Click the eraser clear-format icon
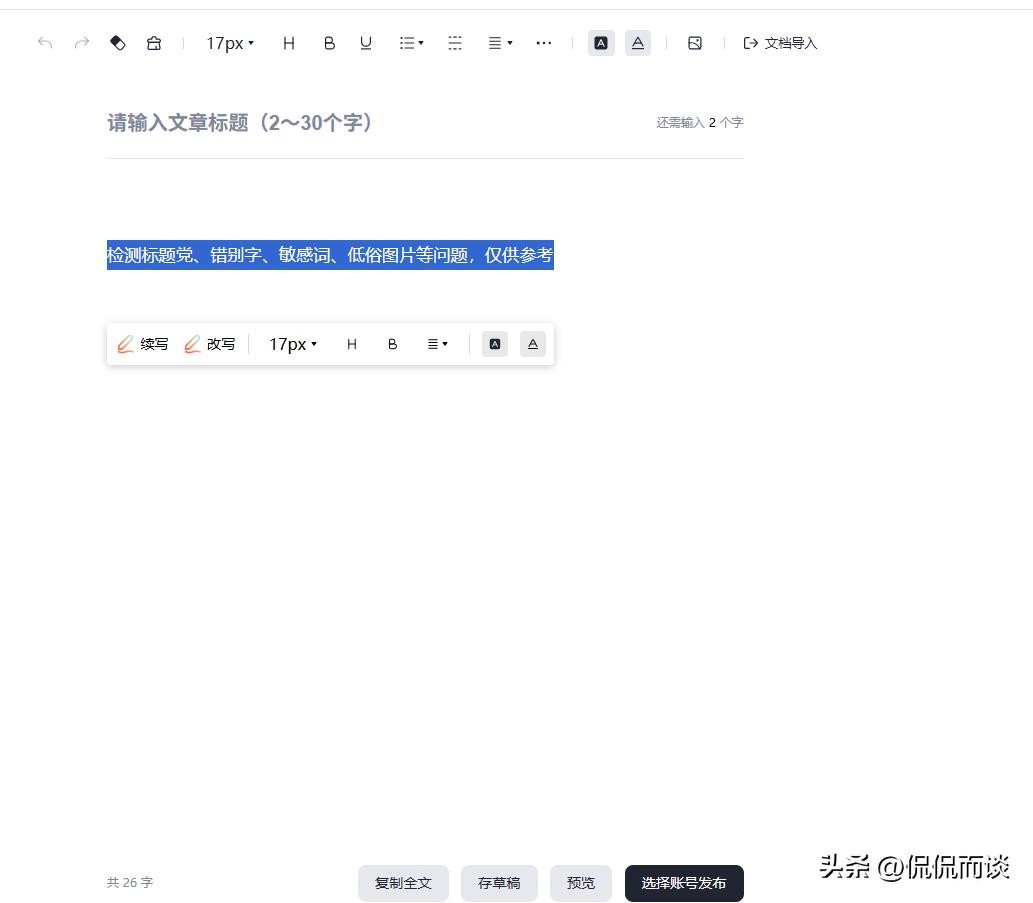The height and width of the screenshot is (903, 1033). [118, 43]
